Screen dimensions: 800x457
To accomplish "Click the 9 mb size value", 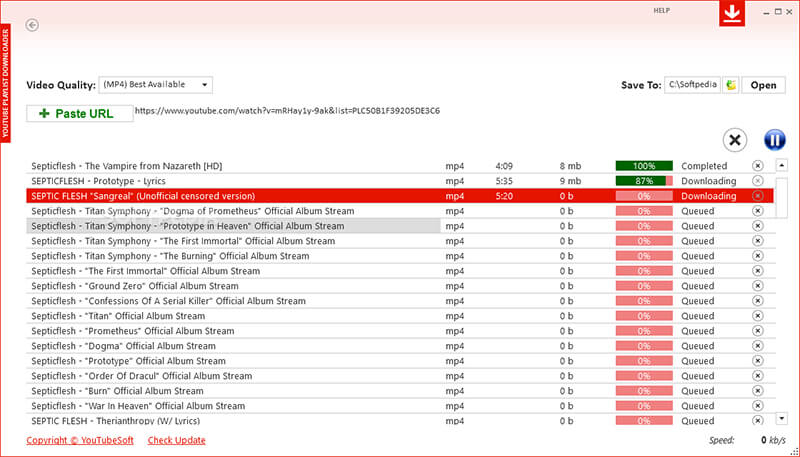I will pos(570,181).
